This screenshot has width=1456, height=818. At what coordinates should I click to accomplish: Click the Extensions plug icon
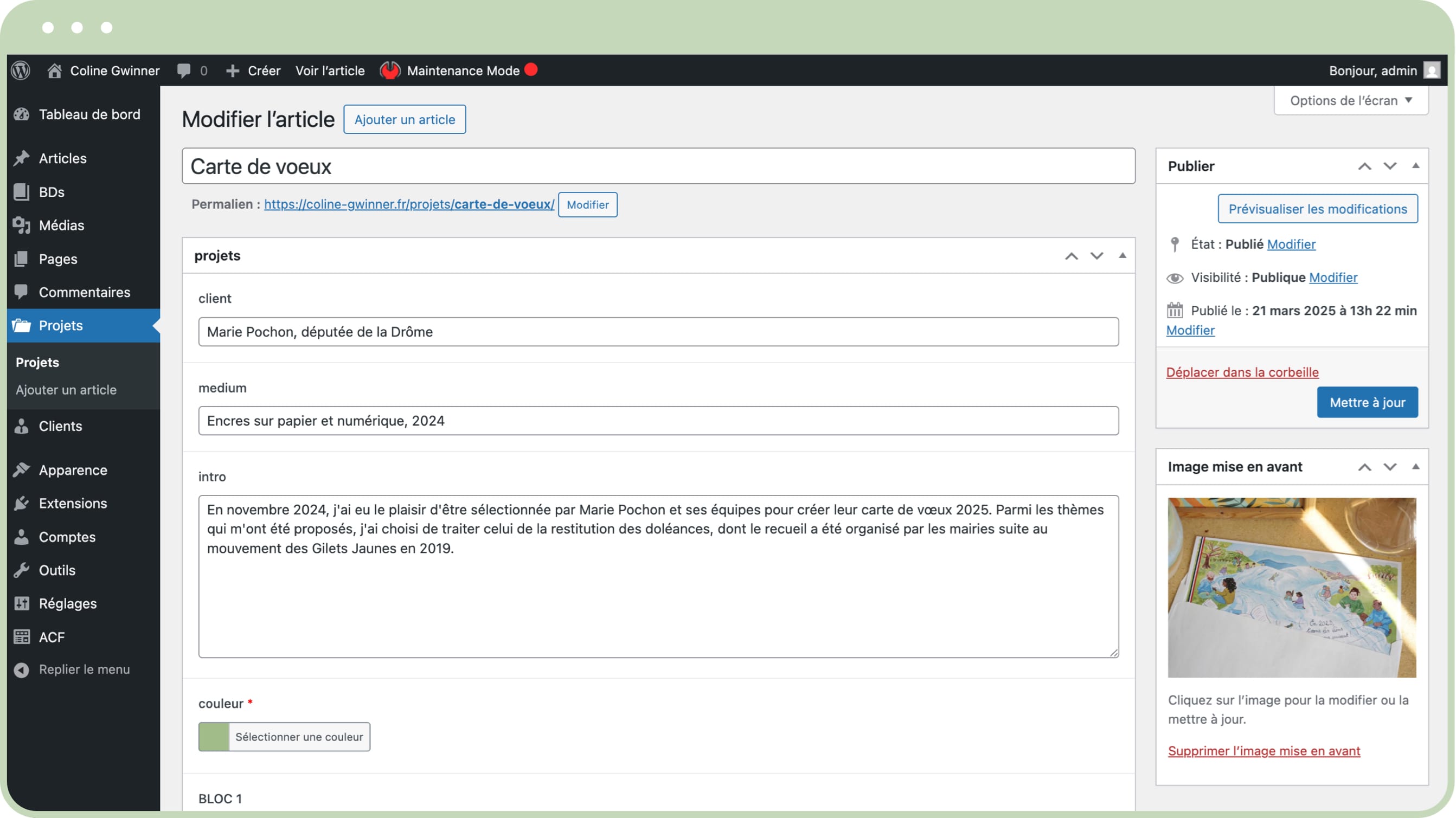pos(22,503)
